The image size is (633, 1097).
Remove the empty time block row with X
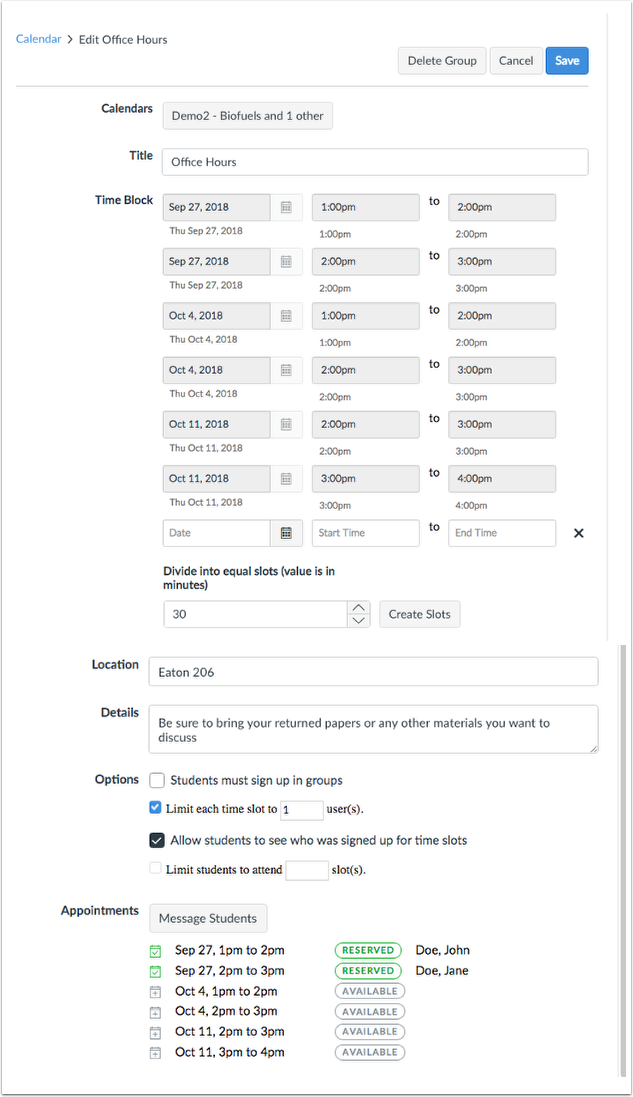point(578,533)
